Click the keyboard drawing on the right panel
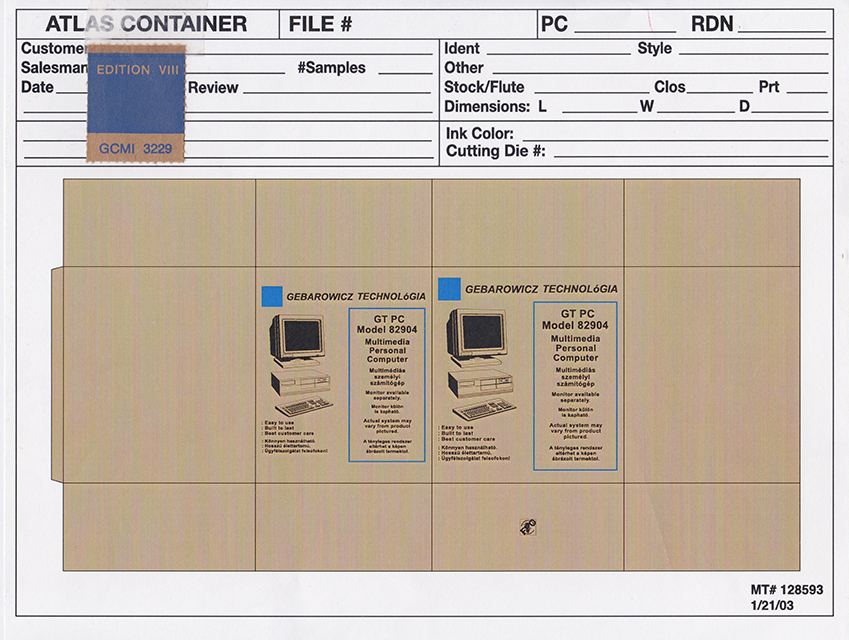 tap(485, 409)
